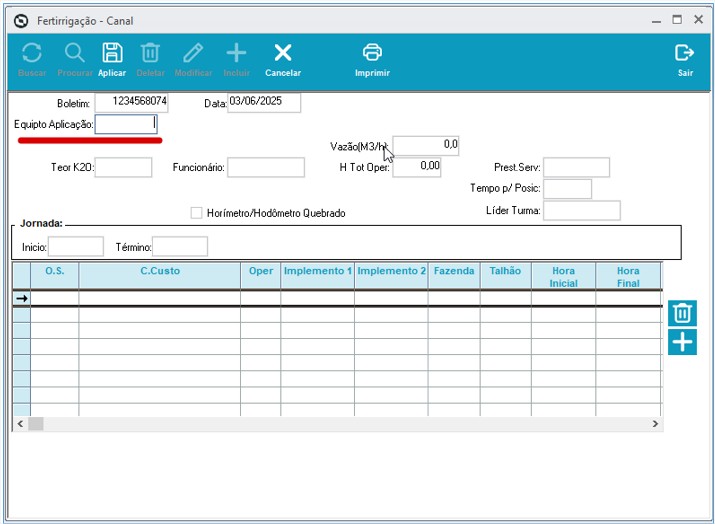Click the Tempo p/ Posic field
The width and height of the screenshot is (715, 524).
[567, 189]
